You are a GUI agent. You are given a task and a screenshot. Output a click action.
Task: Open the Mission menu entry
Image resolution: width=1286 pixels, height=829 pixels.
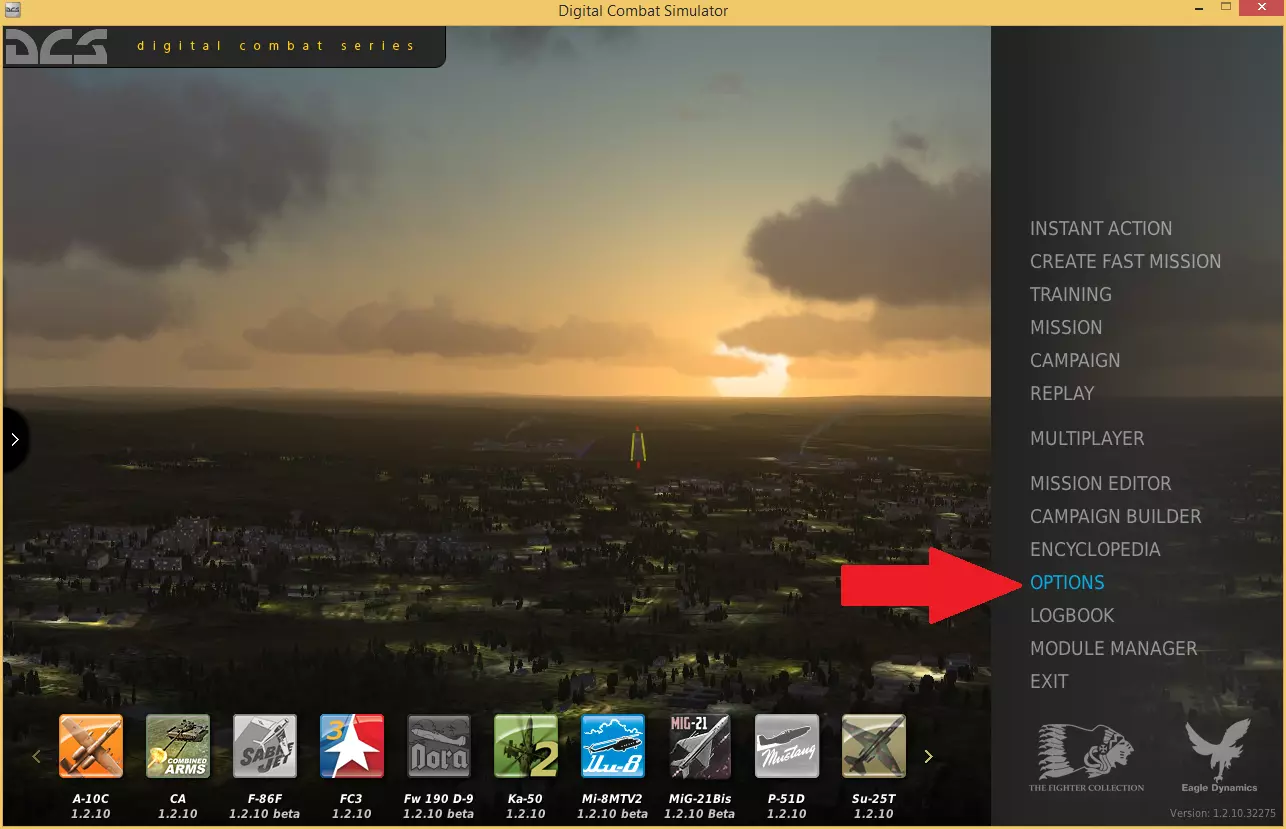[x=1066, y=328]
